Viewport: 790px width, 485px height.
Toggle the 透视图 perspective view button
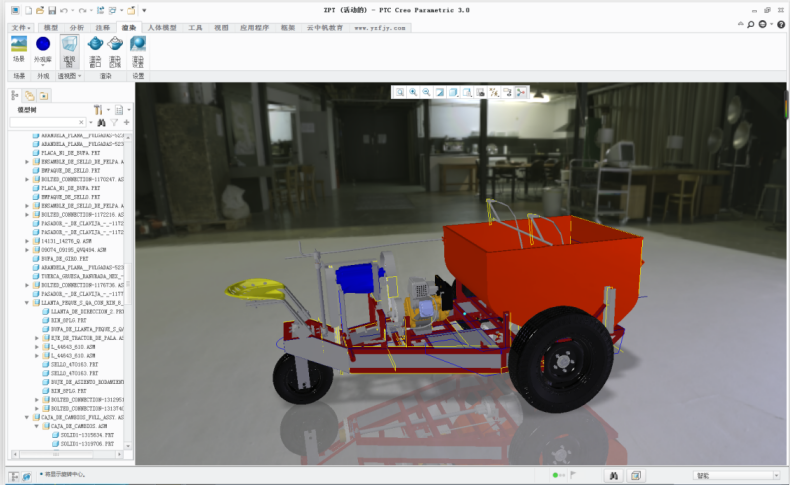(69, 51)
